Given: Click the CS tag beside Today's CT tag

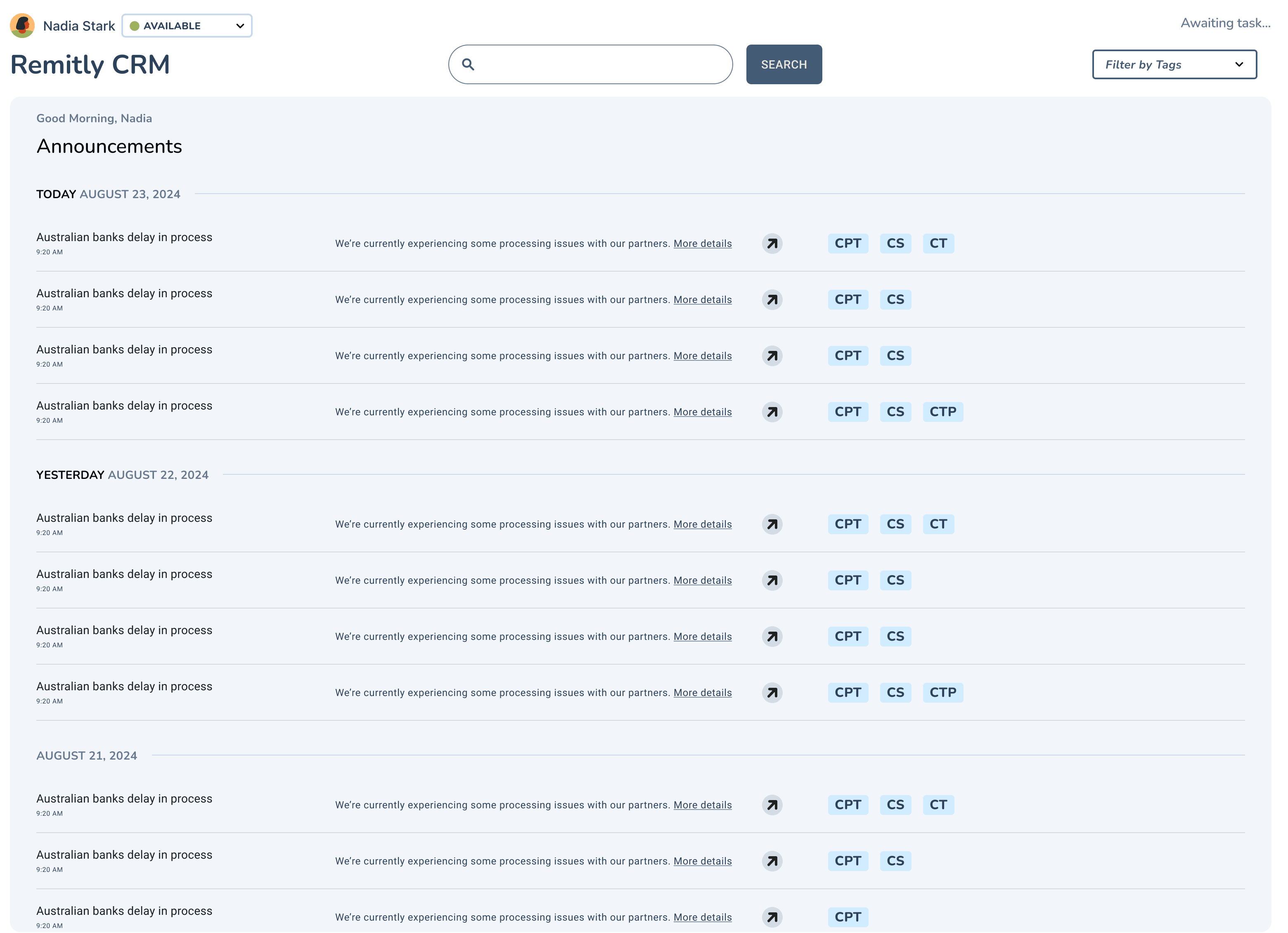Looking at the screenshot, I should pos(895,244).
